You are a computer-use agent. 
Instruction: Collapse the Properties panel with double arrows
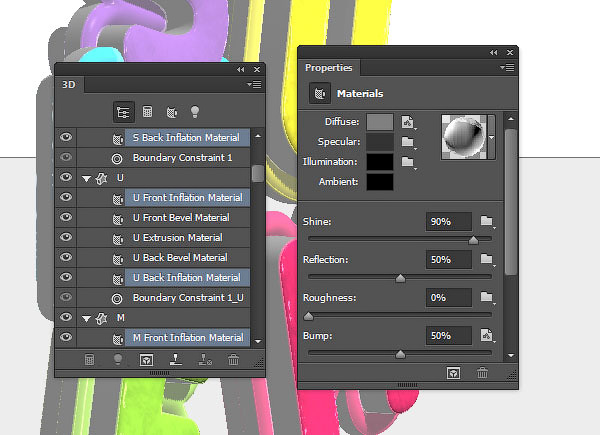(493, 52)
